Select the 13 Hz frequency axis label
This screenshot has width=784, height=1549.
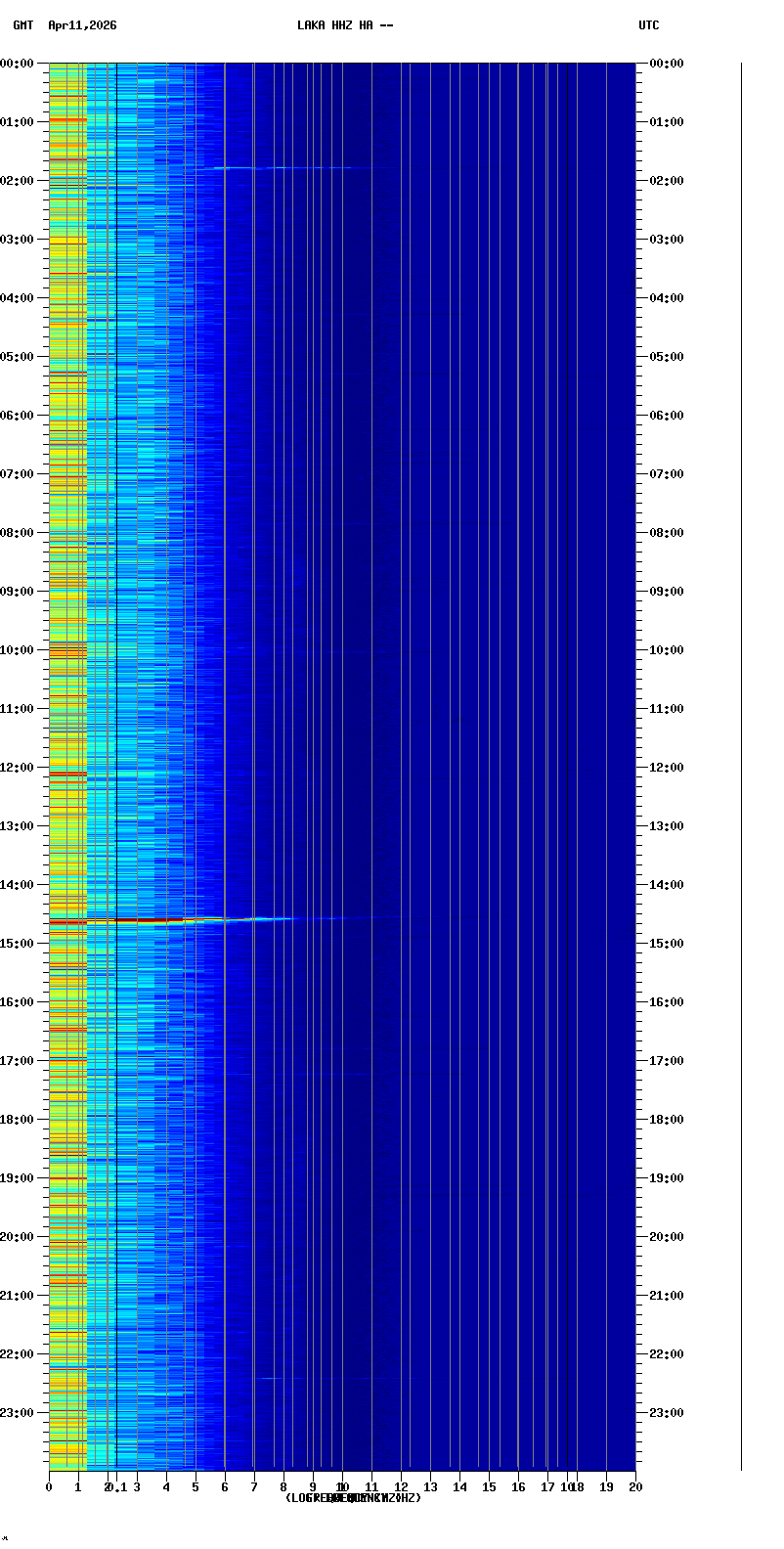coord(430,1487)
